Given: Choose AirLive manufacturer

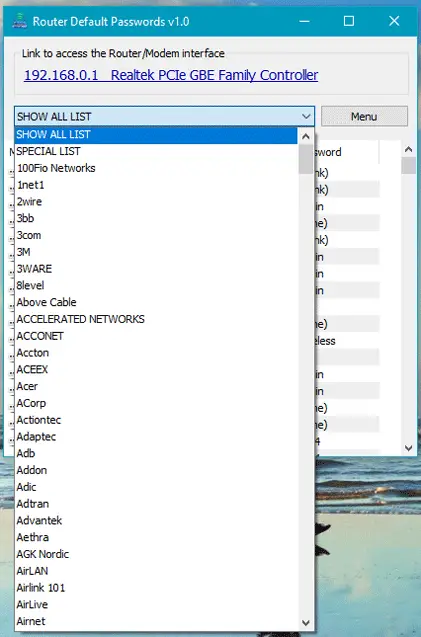Looking at the screenshot, I should 156,604.
